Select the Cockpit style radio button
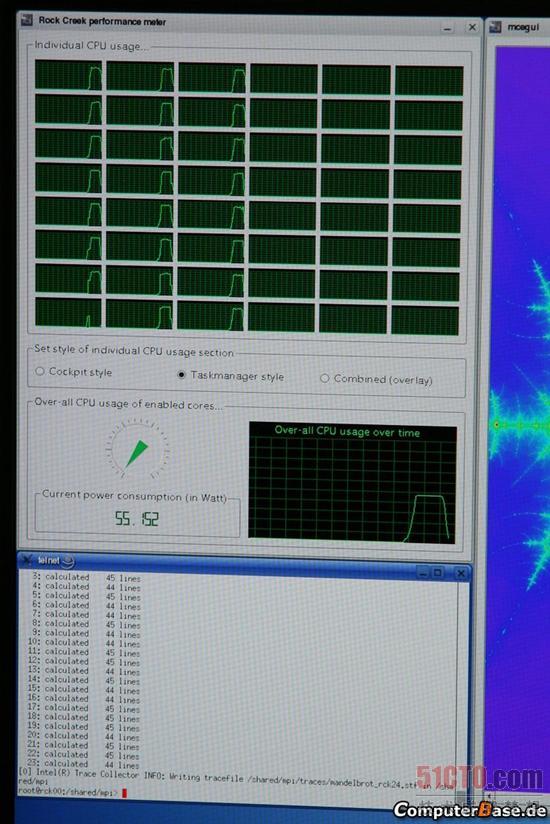The width and height of the screenshot is (550, 824). [x=40, y=371]
